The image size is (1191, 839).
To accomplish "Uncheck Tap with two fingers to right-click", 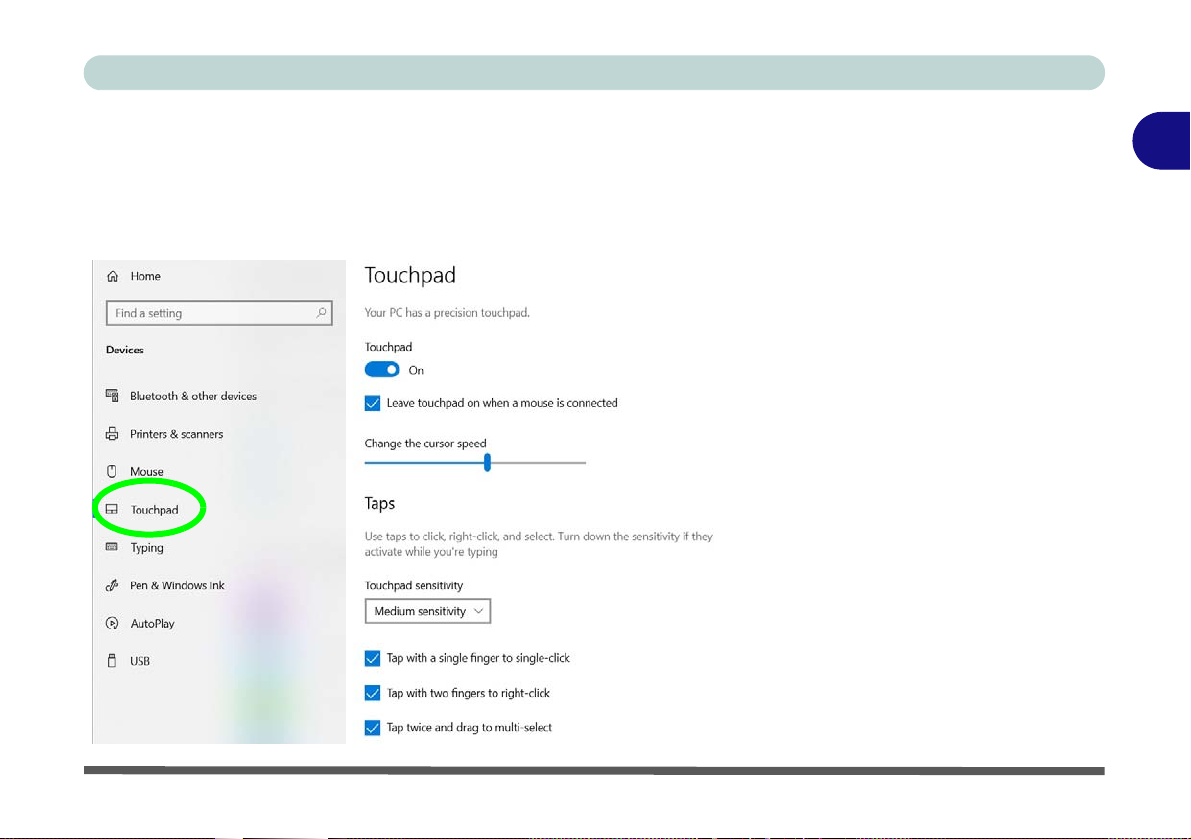I will [372, 693].
